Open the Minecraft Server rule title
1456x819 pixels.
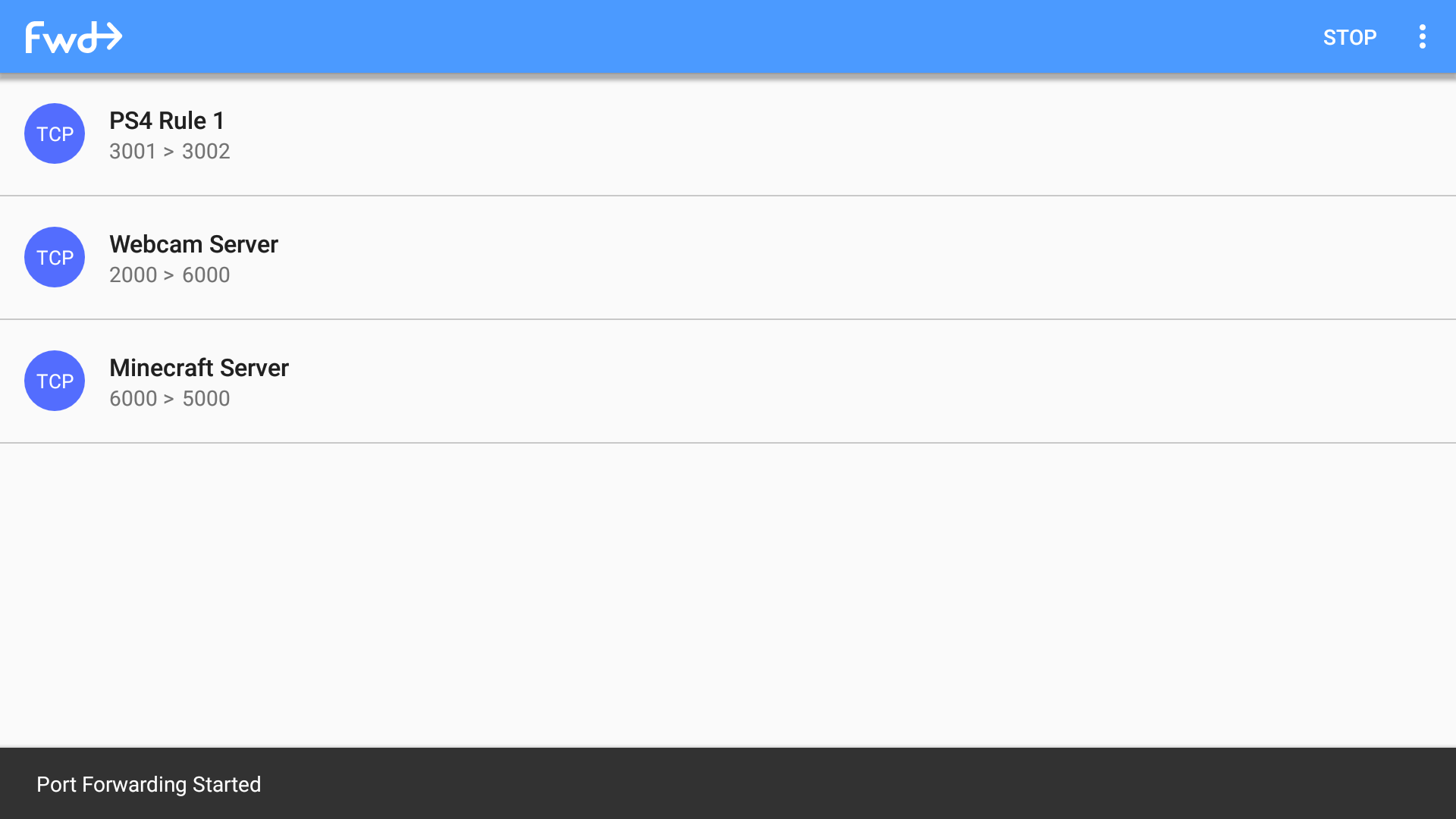[x=199, y=368]
